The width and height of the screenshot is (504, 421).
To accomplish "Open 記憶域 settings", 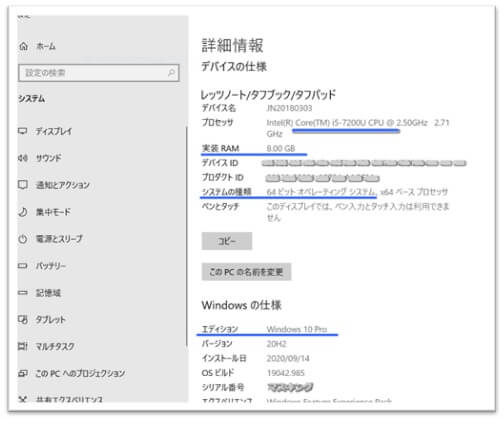I will coord(48,293).
